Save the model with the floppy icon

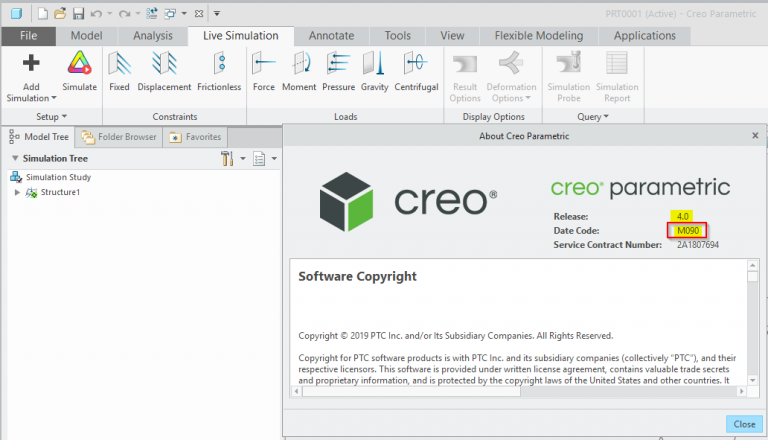pos(78,14)
